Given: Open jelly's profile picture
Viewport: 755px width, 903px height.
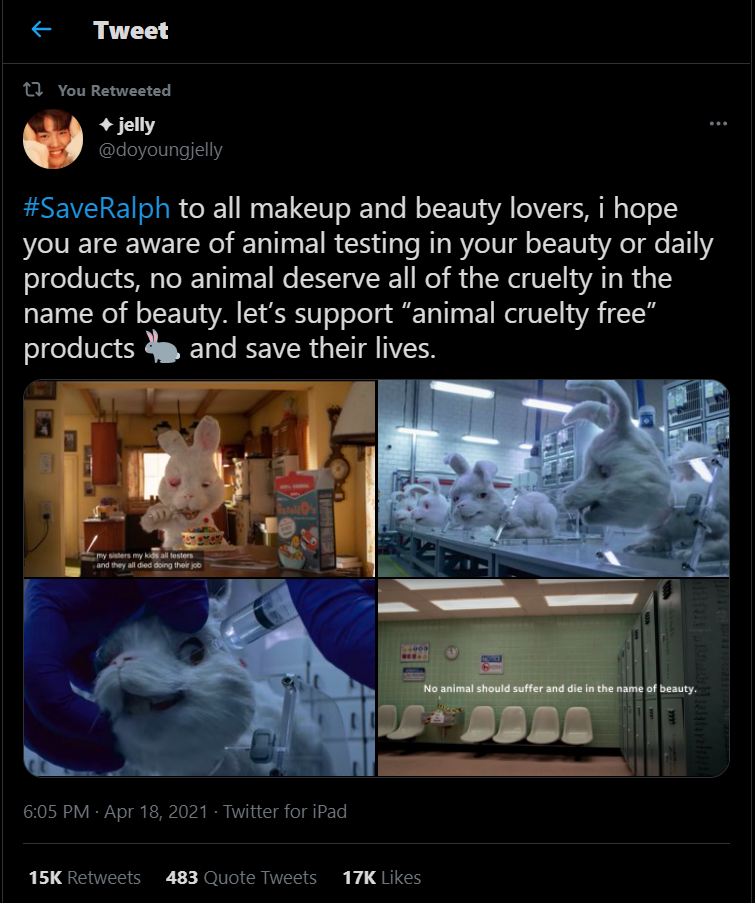Looking at the screenshot, I should click(53, 139).
